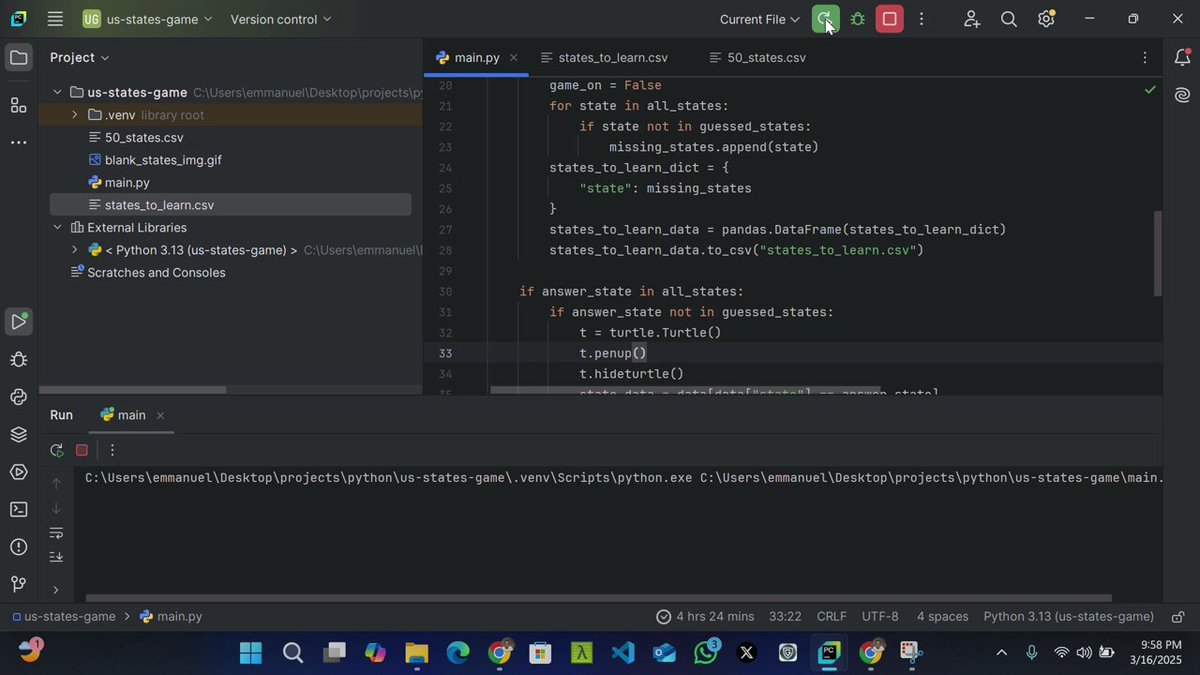The width and height of the screenshot is (1200, 675).
Task: Click the Run console horizontal scrollbar
Action: point(598,598)
